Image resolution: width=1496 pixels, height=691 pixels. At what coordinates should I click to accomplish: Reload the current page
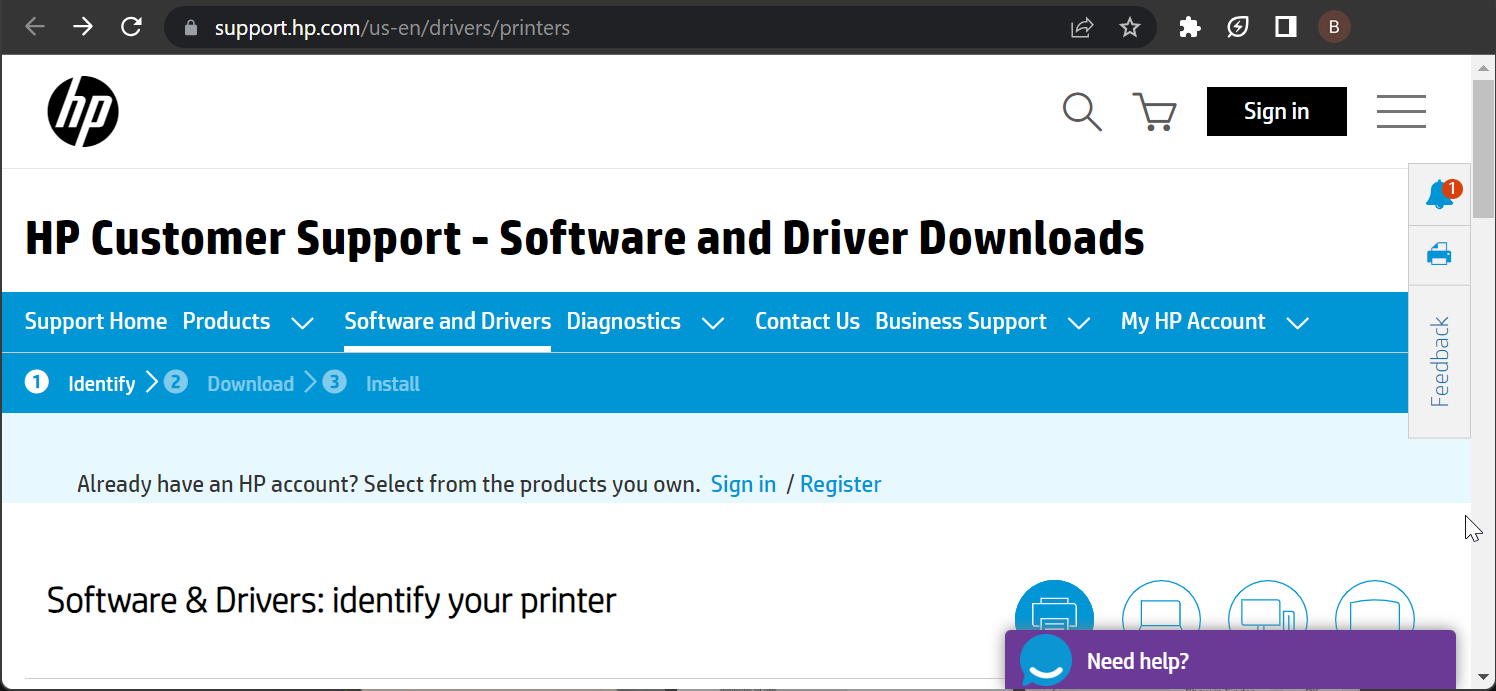pos(131,27)
